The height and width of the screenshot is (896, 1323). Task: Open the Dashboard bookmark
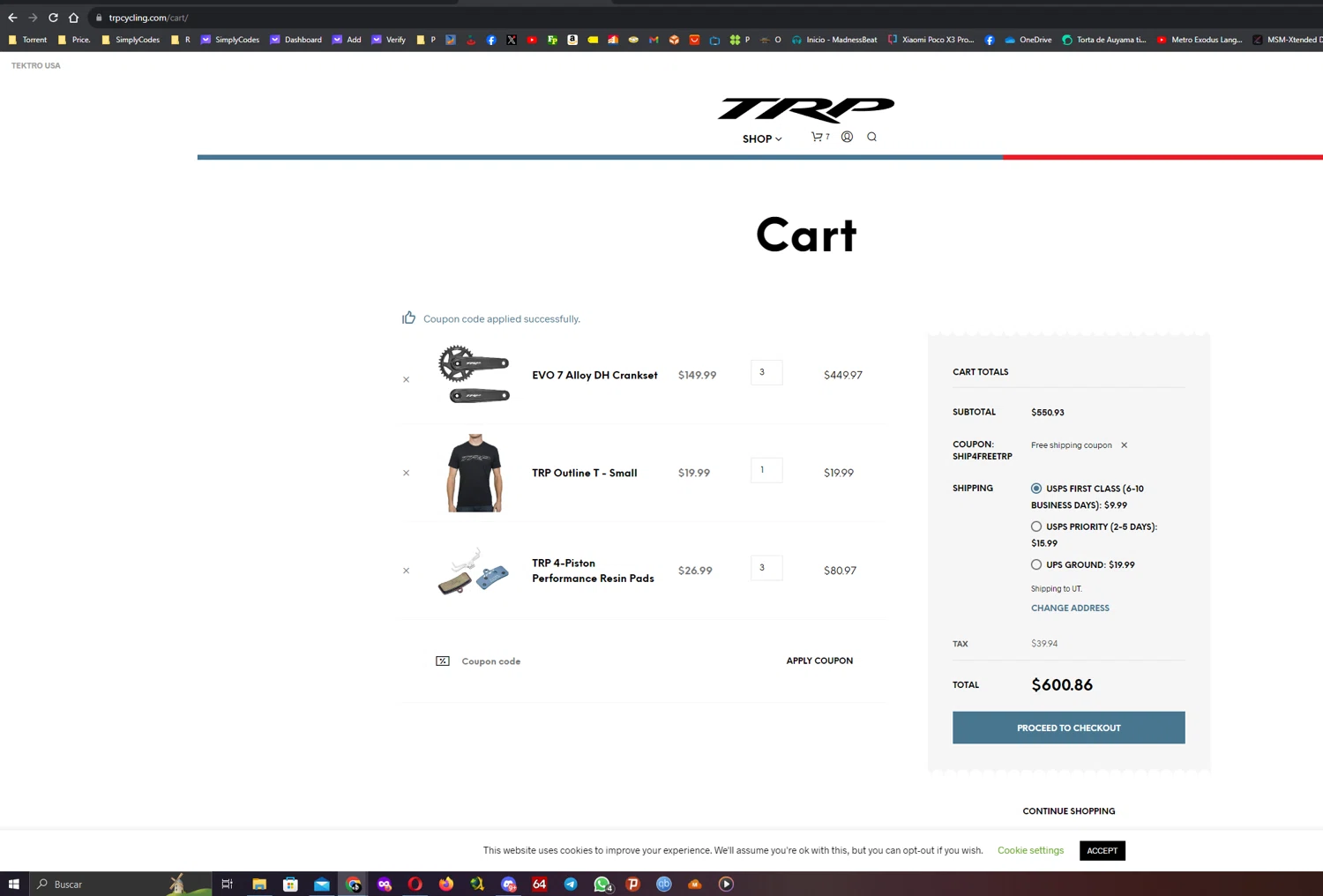[295, 40]
